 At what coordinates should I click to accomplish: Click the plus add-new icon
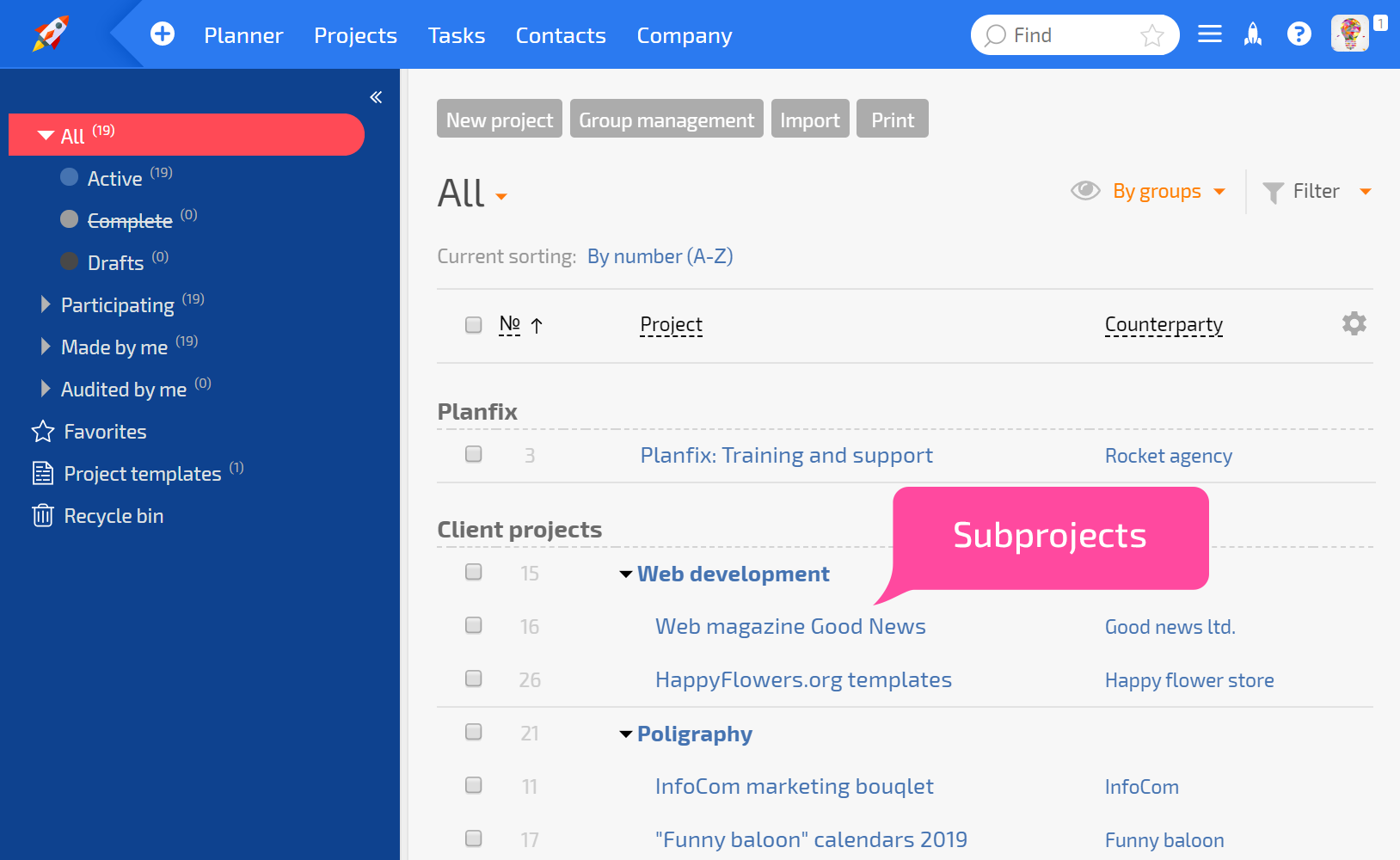point(163,34)
